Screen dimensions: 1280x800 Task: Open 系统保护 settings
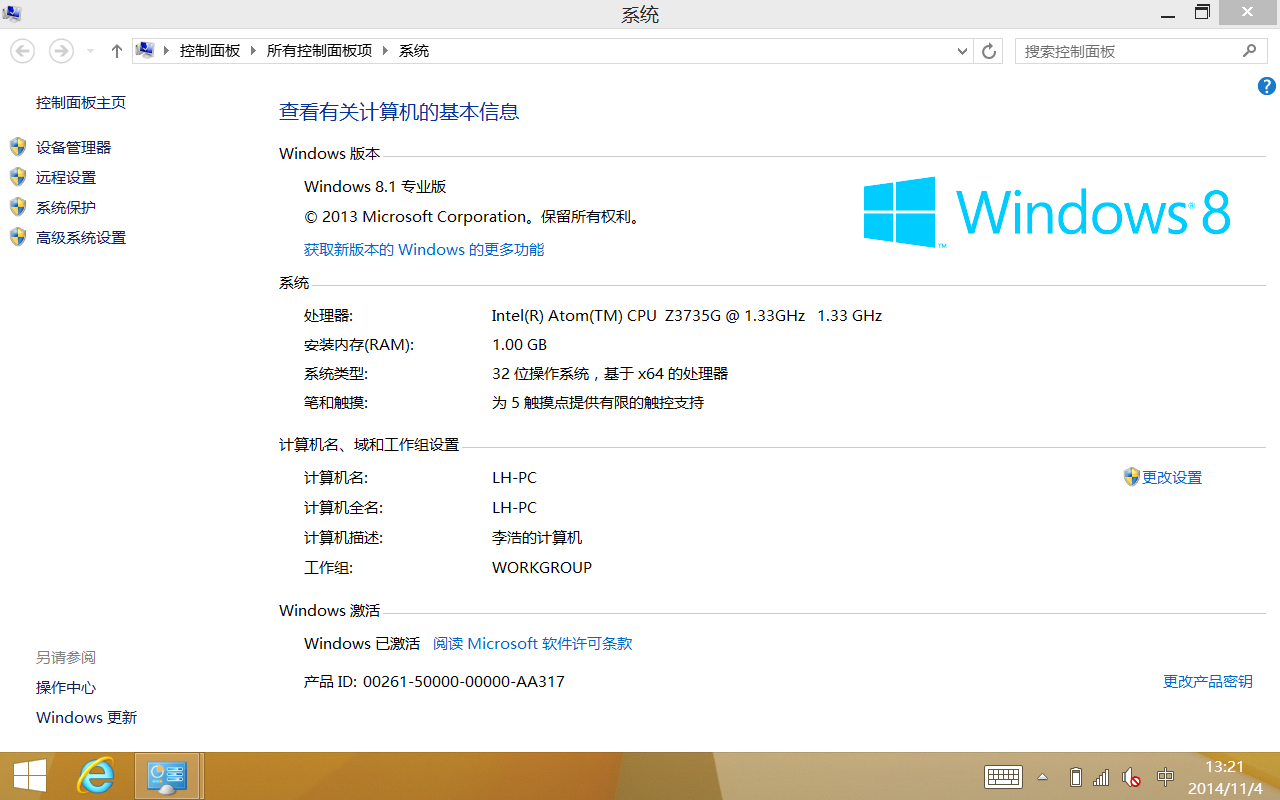66,208
